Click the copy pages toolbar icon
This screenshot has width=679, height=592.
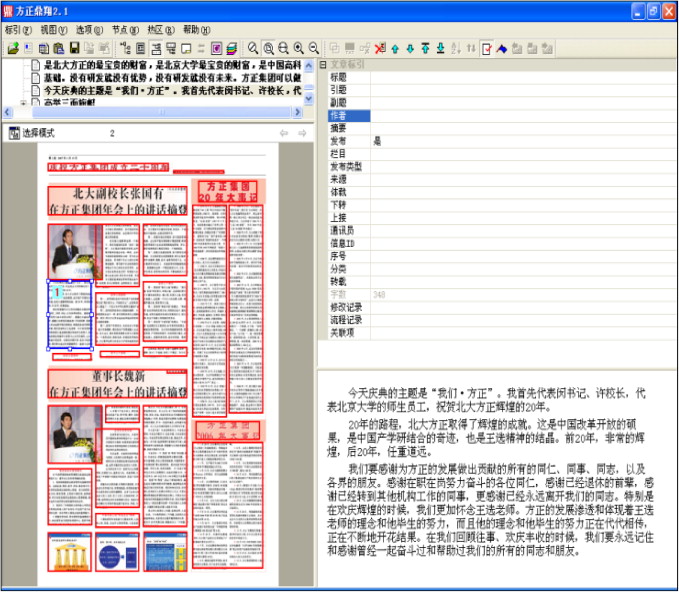(44, 48)
